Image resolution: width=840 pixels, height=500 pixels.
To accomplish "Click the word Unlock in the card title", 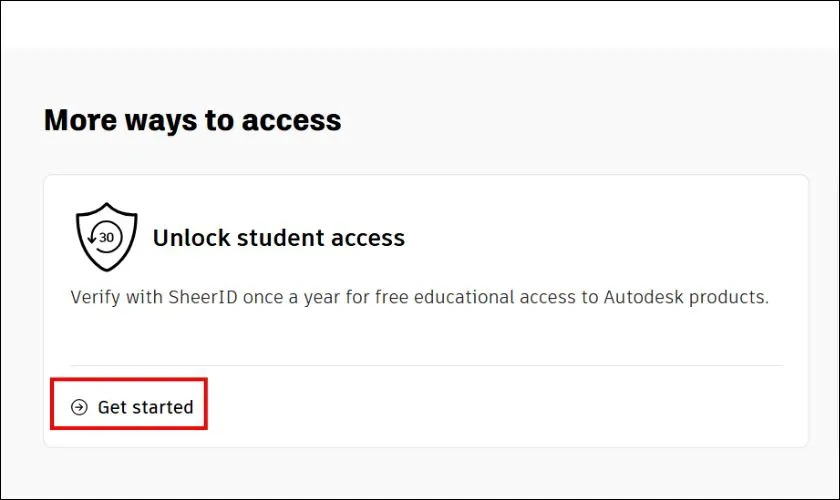I will coord(186,238).
